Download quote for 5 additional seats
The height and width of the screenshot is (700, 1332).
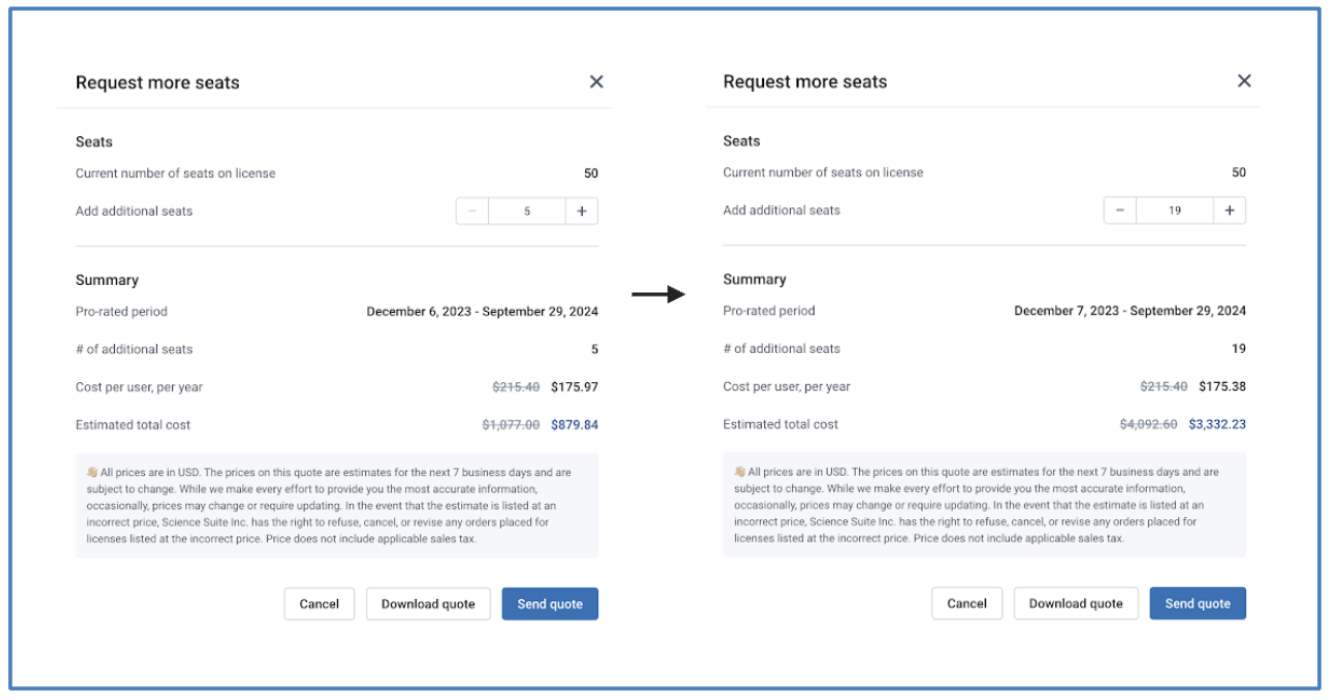428,604
